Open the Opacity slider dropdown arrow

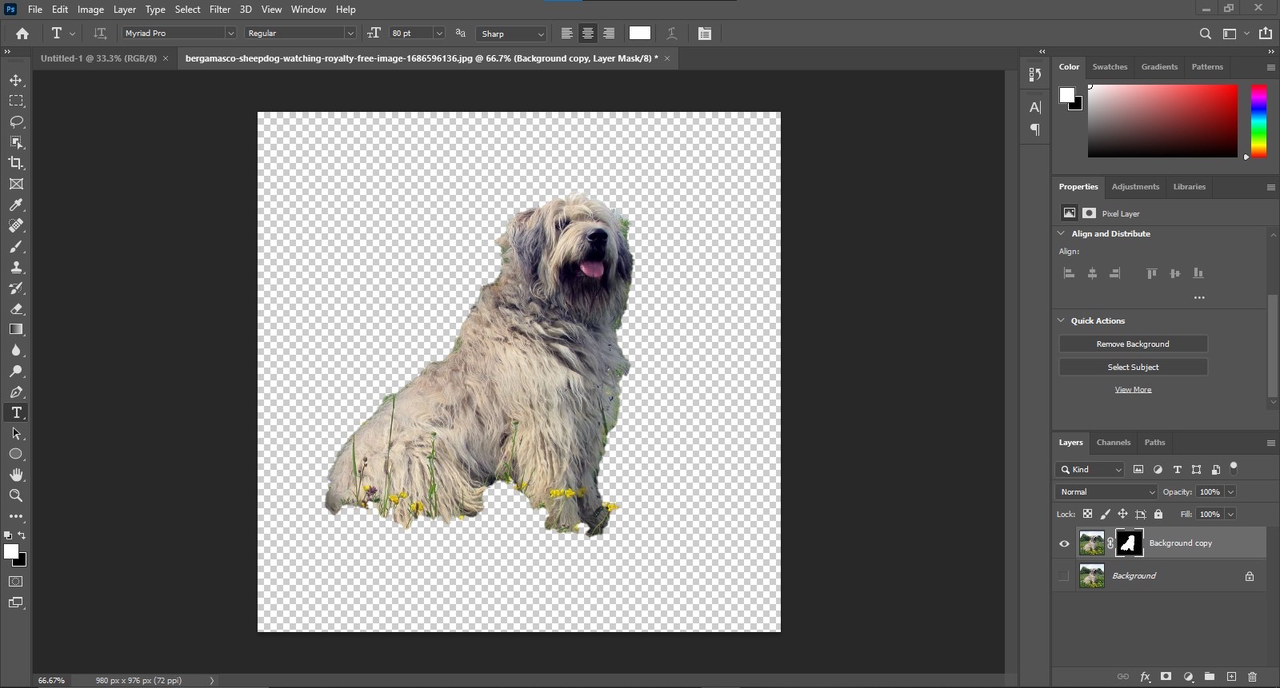[x=1230, y=492]
